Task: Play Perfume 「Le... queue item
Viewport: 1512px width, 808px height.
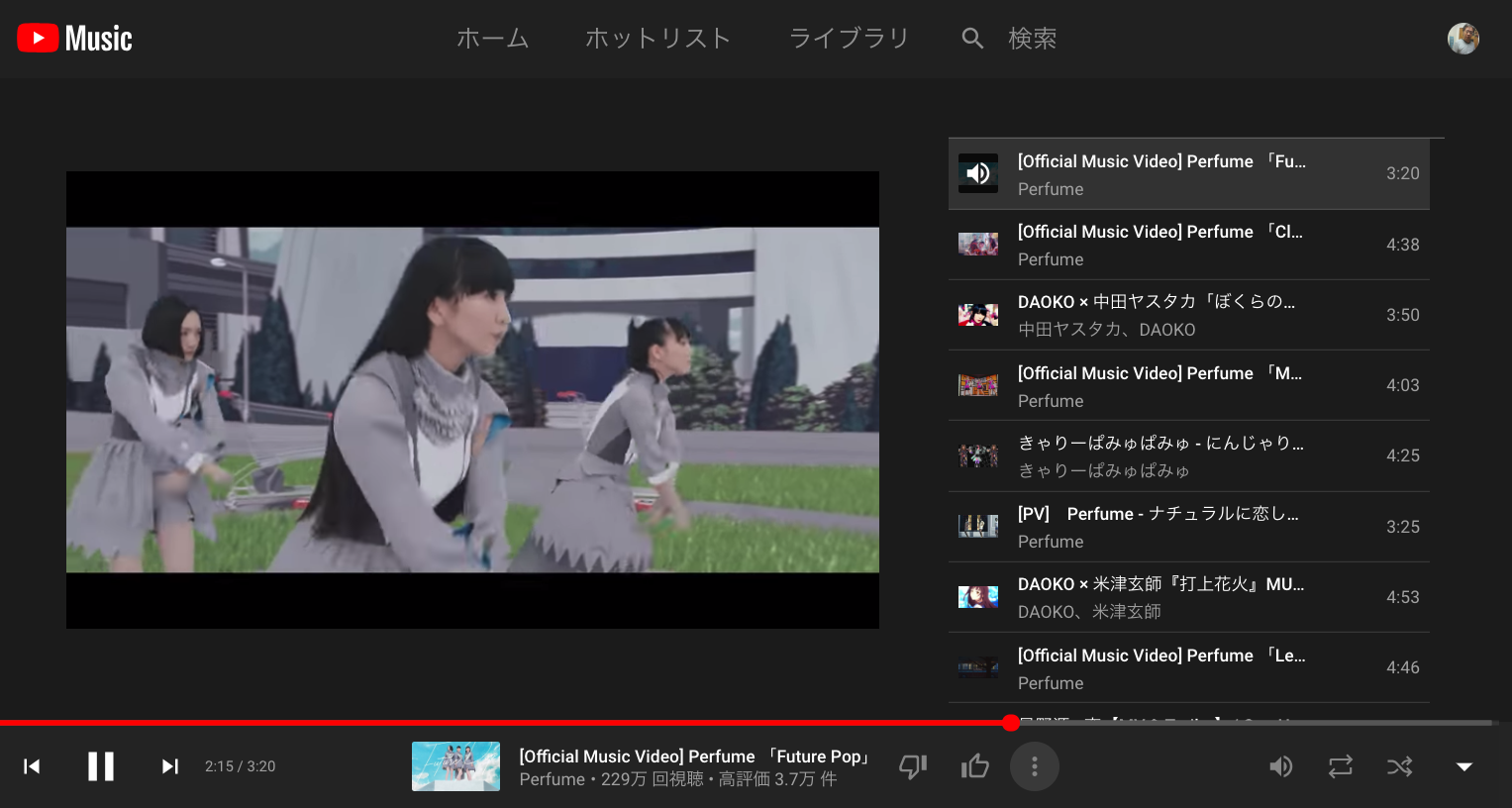Action: click(1189, 667)
